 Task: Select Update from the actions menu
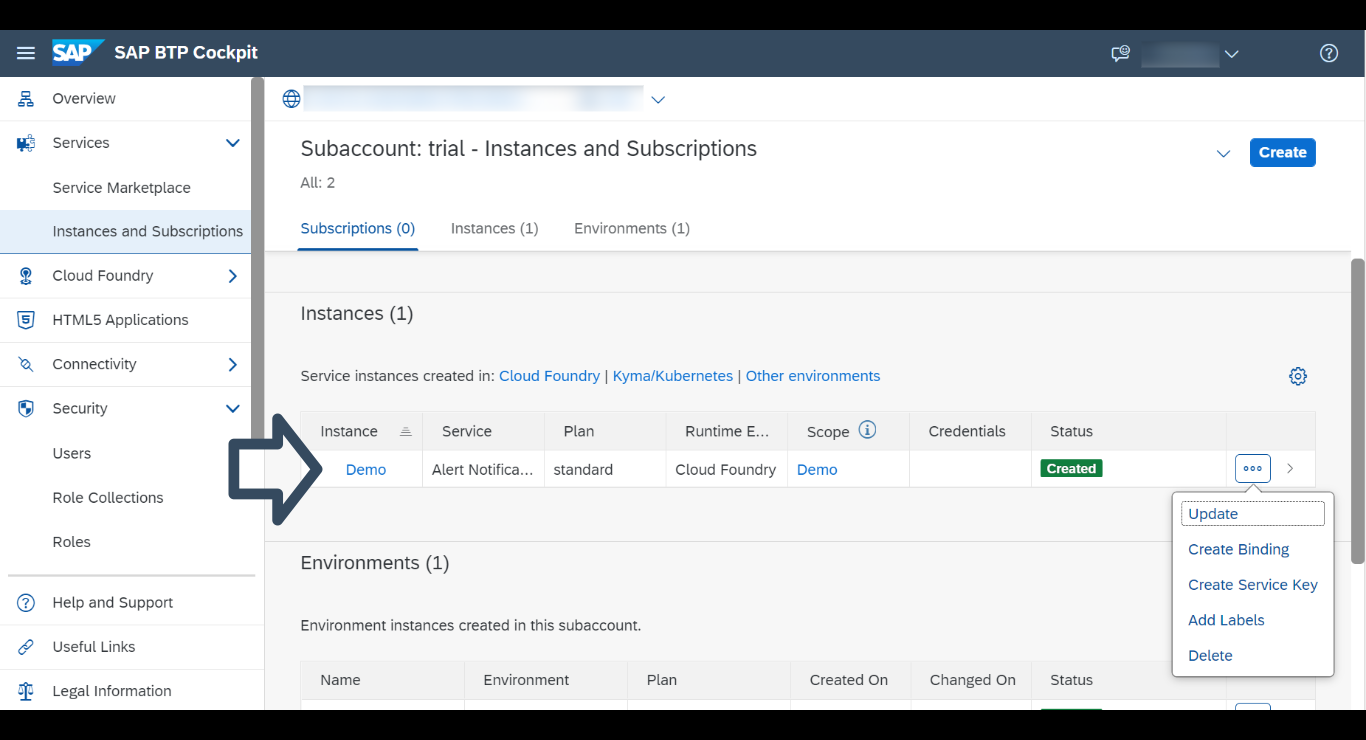[x=1253, y=514]
